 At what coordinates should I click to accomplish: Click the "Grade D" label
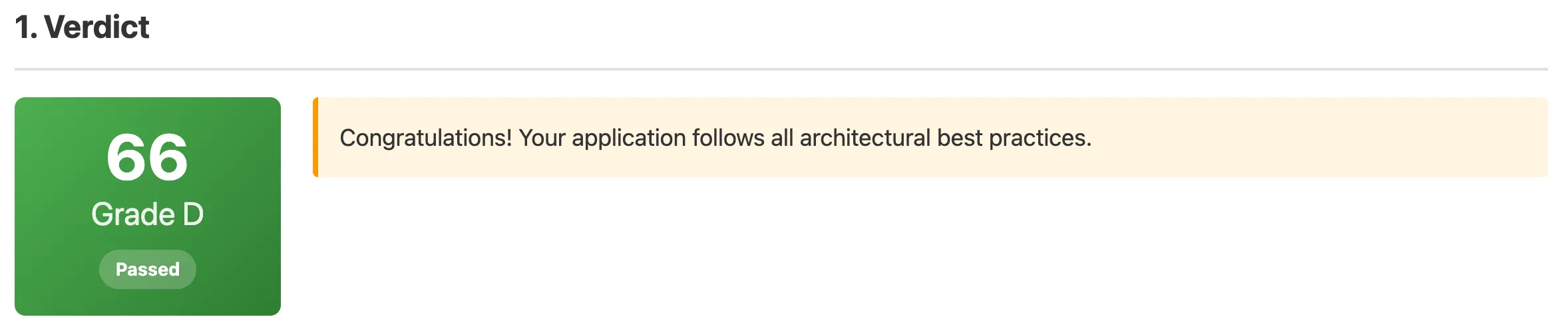click(x=148, y=214)
